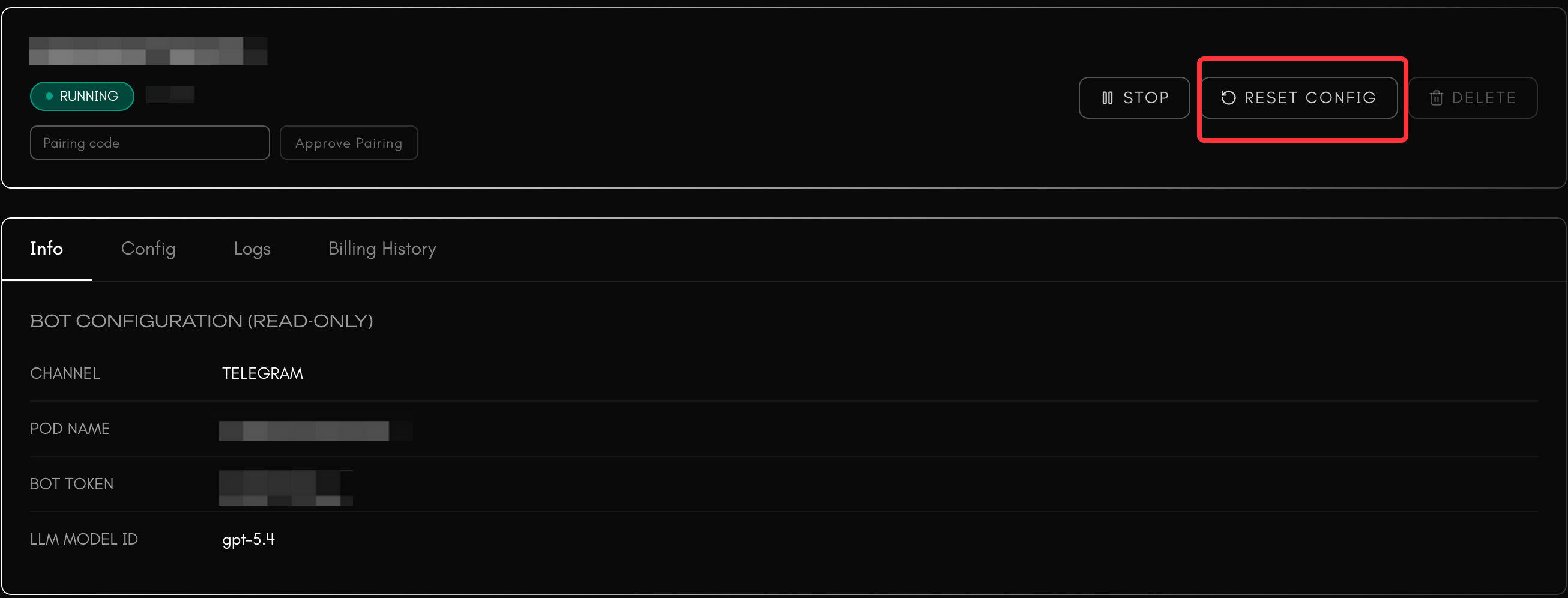Screen dimensions: 1568x598
Task: Click the blurred POD NAME value
Action: click(304, 430)
